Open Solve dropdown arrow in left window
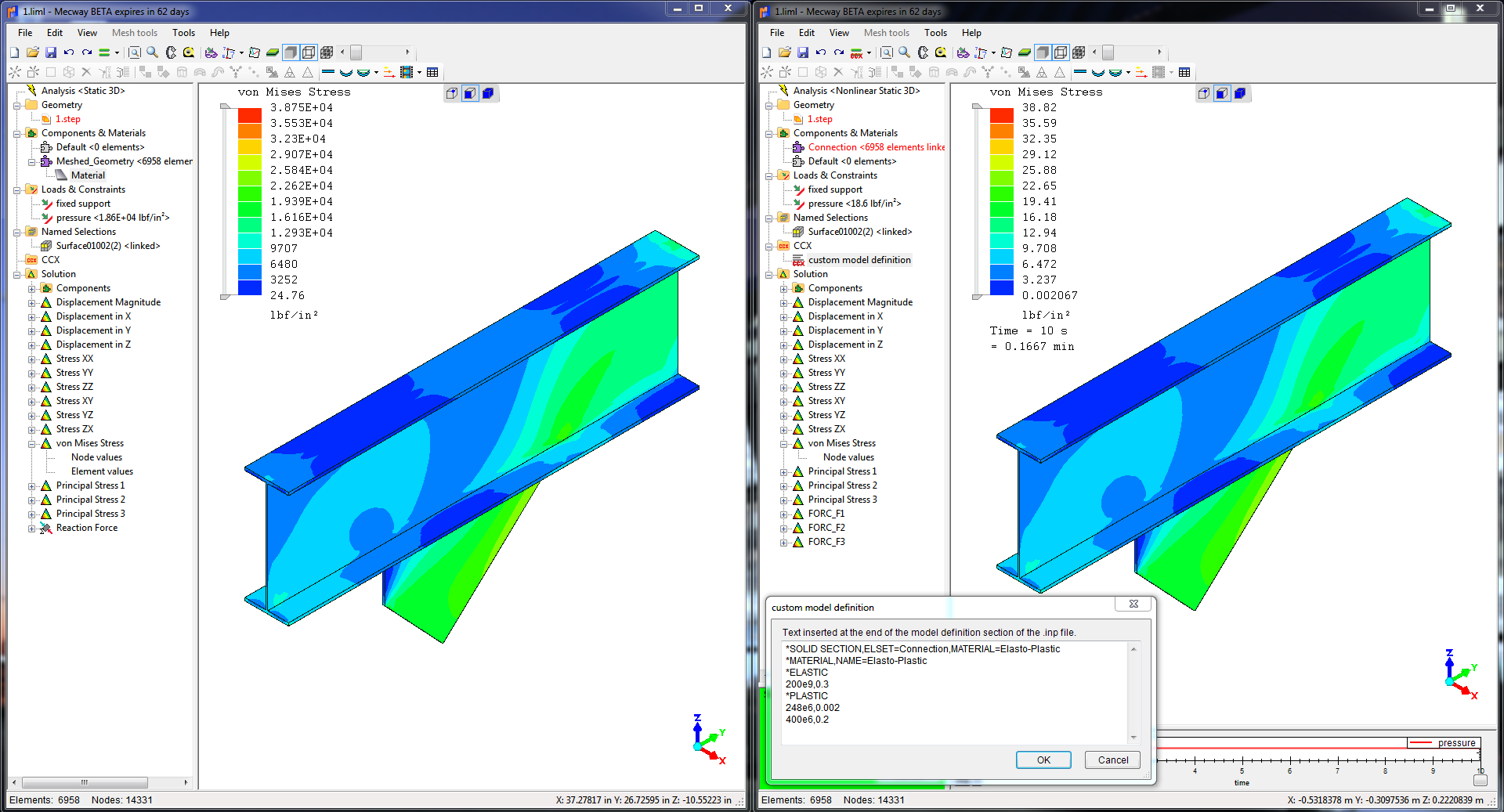 coord(117,52)
